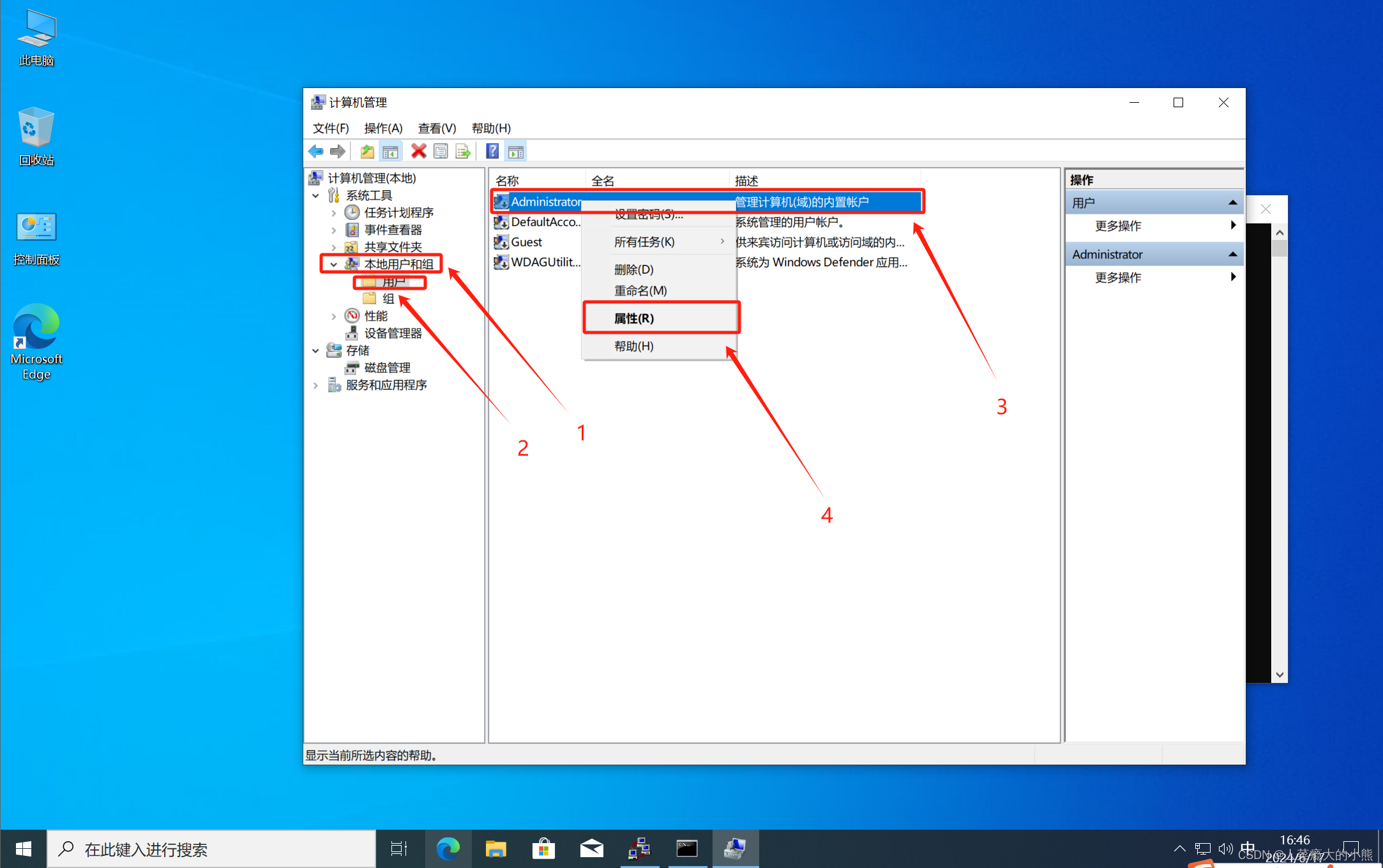The height and width of the screenshot is (868, 1383).
Task: Click the taskbar search input box
Action: (211, 849)
